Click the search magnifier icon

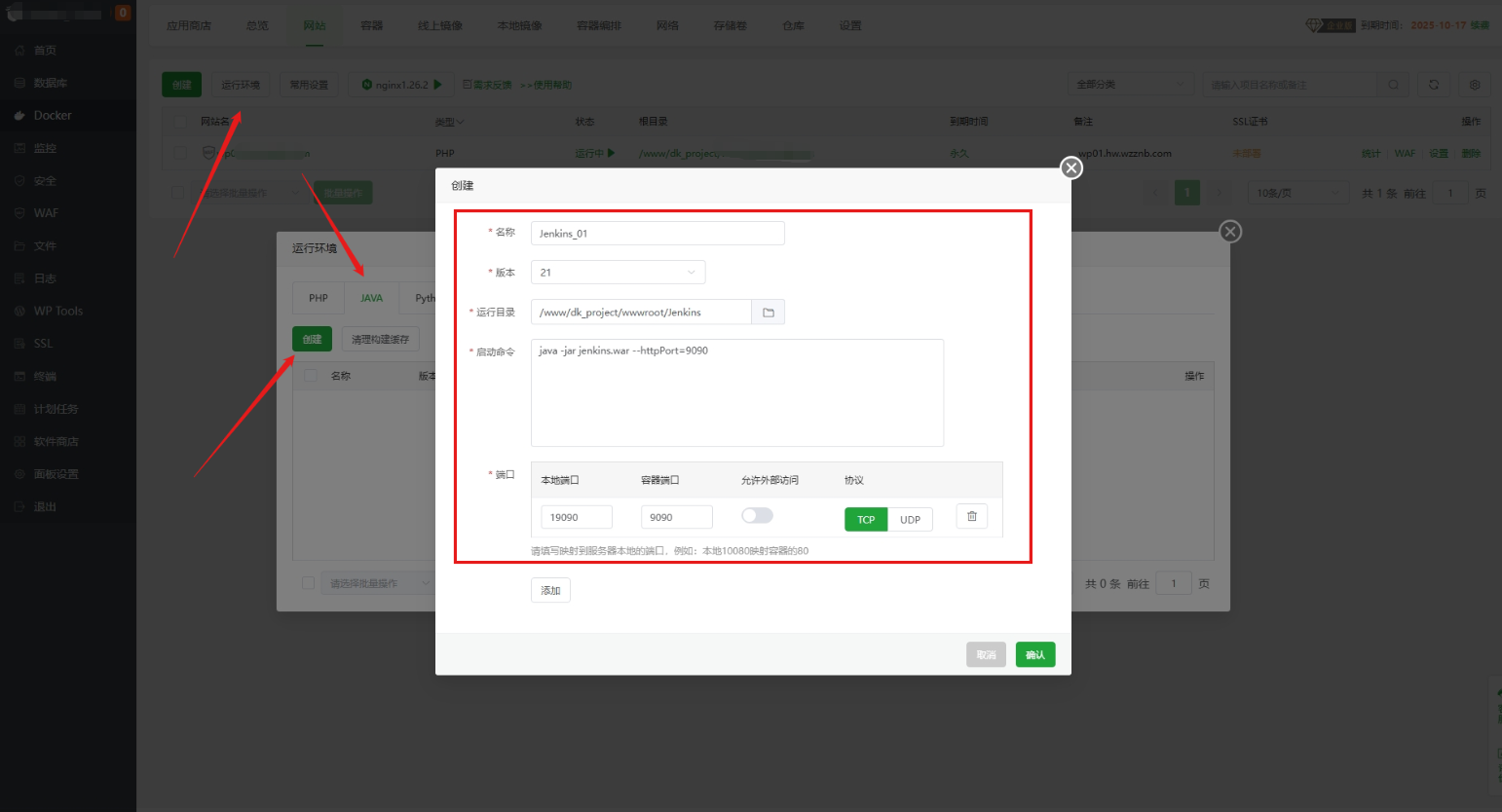click(x=1393, y=85)
